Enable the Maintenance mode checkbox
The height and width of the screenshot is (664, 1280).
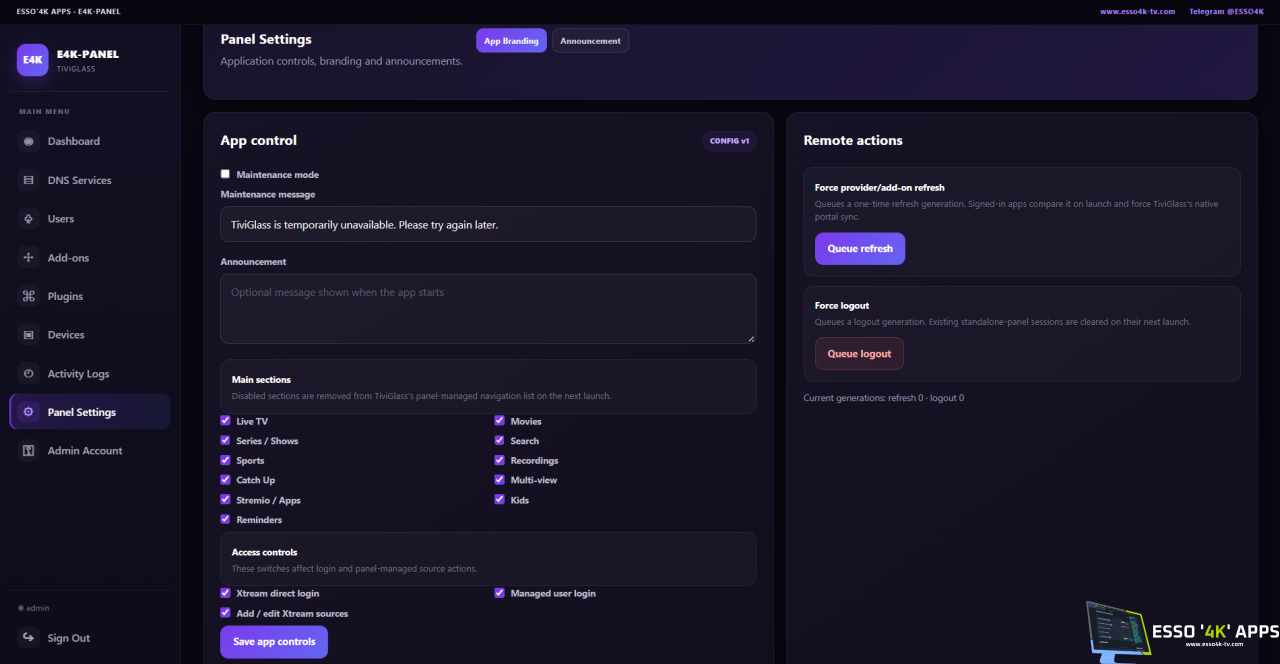click(x=225, y=174)
